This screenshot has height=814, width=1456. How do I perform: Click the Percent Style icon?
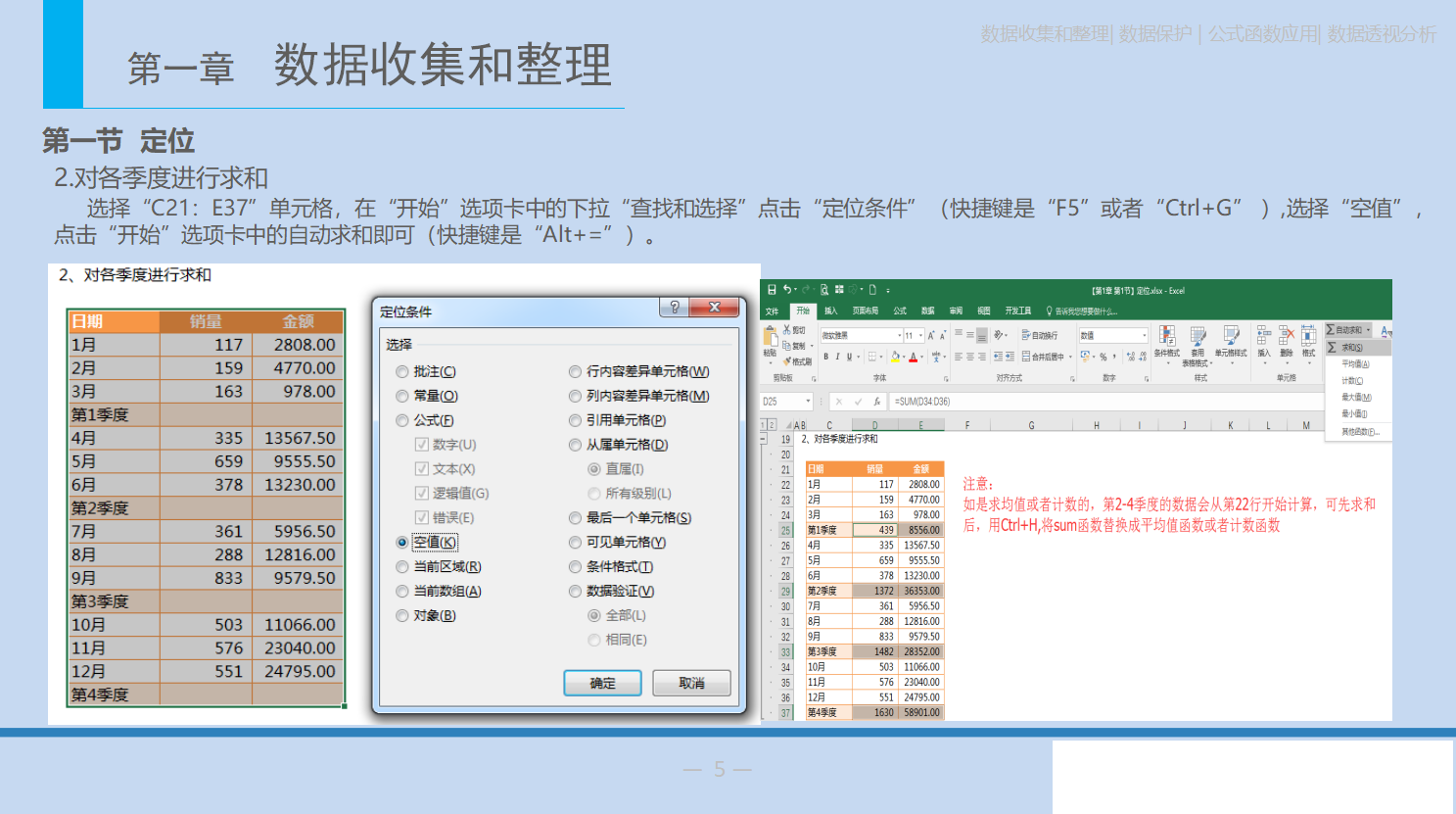click(x=1104, y=357)
